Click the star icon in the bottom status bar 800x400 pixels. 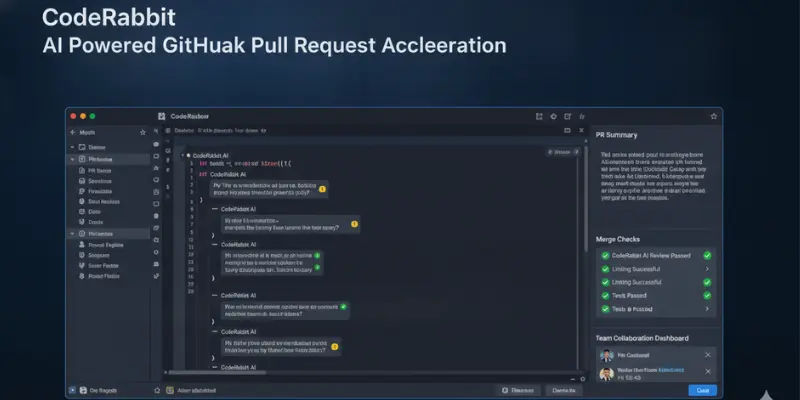click(157, 390)
